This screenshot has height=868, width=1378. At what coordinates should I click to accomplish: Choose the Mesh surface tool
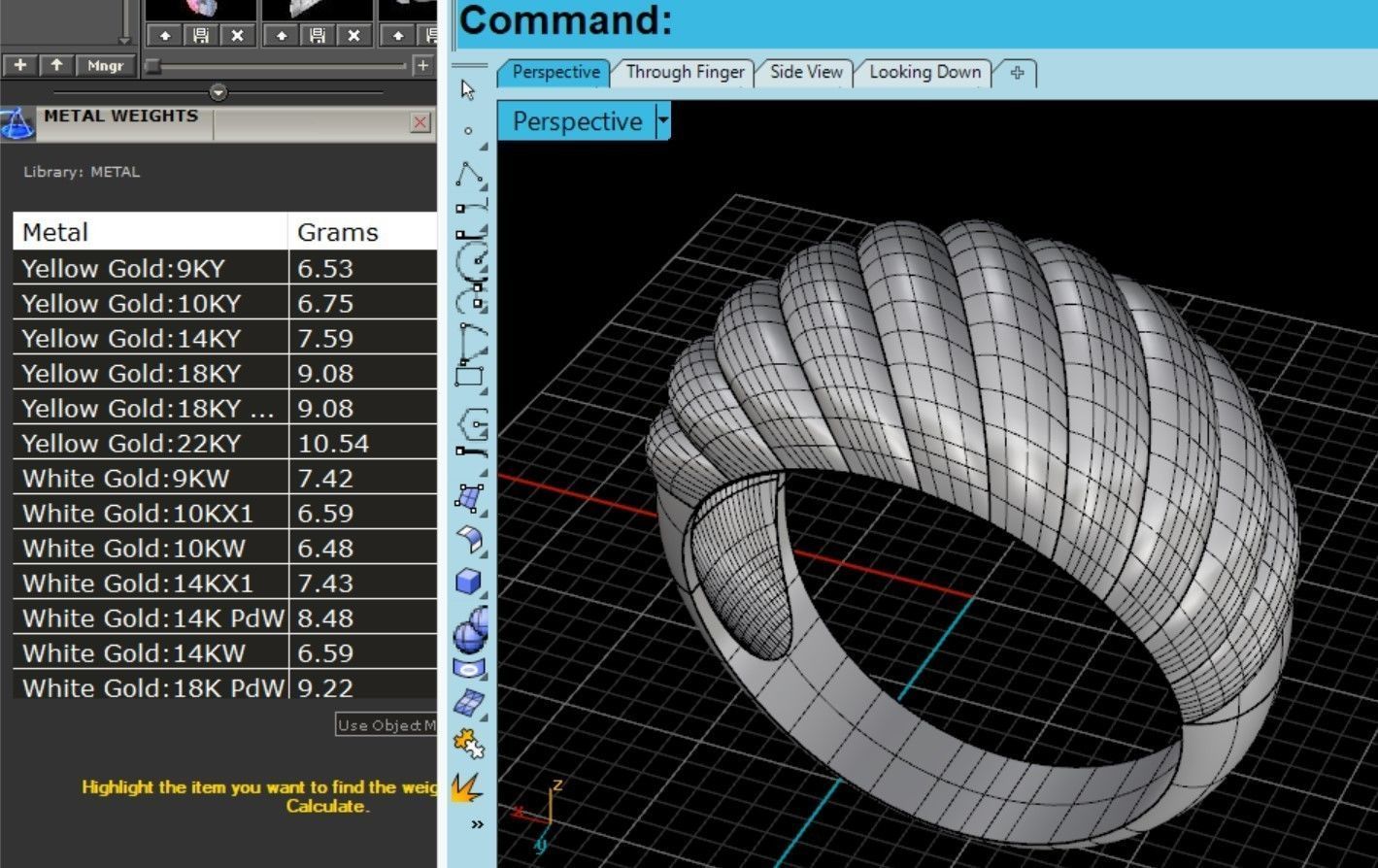point(470,702)
